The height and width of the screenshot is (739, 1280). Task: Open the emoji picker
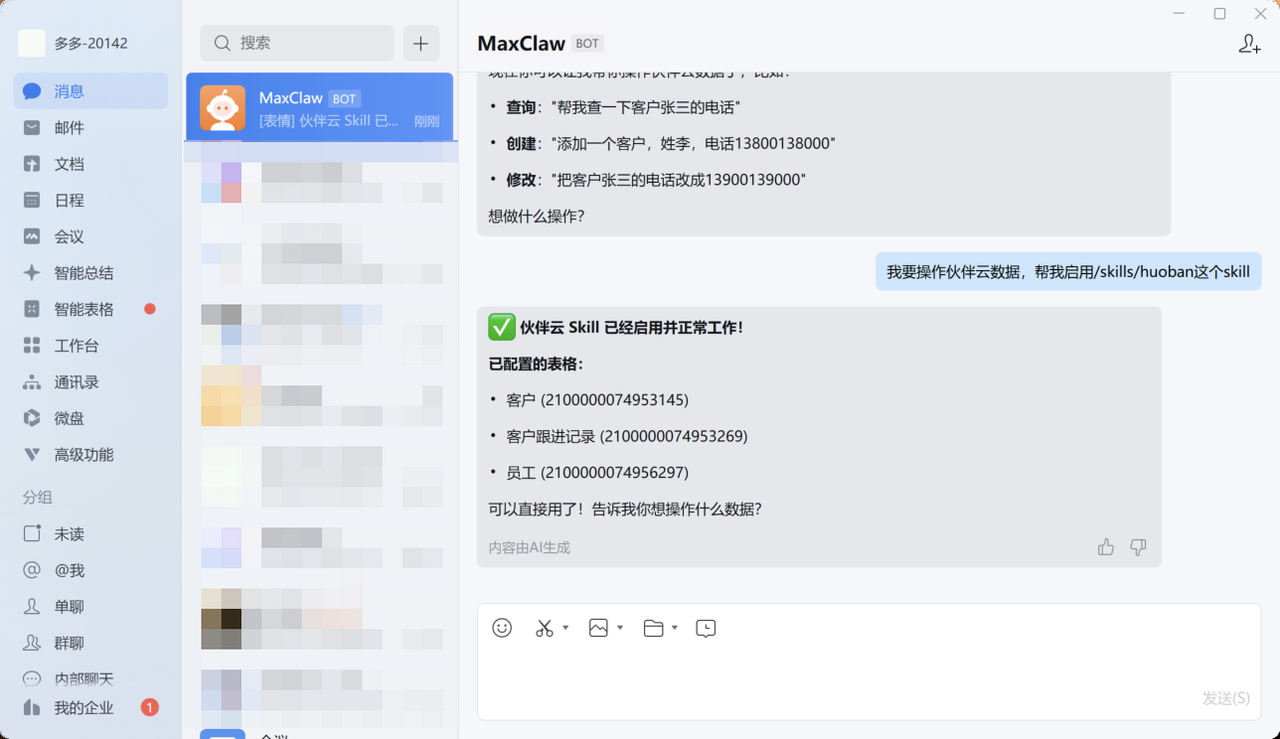(x=502, y=628)
